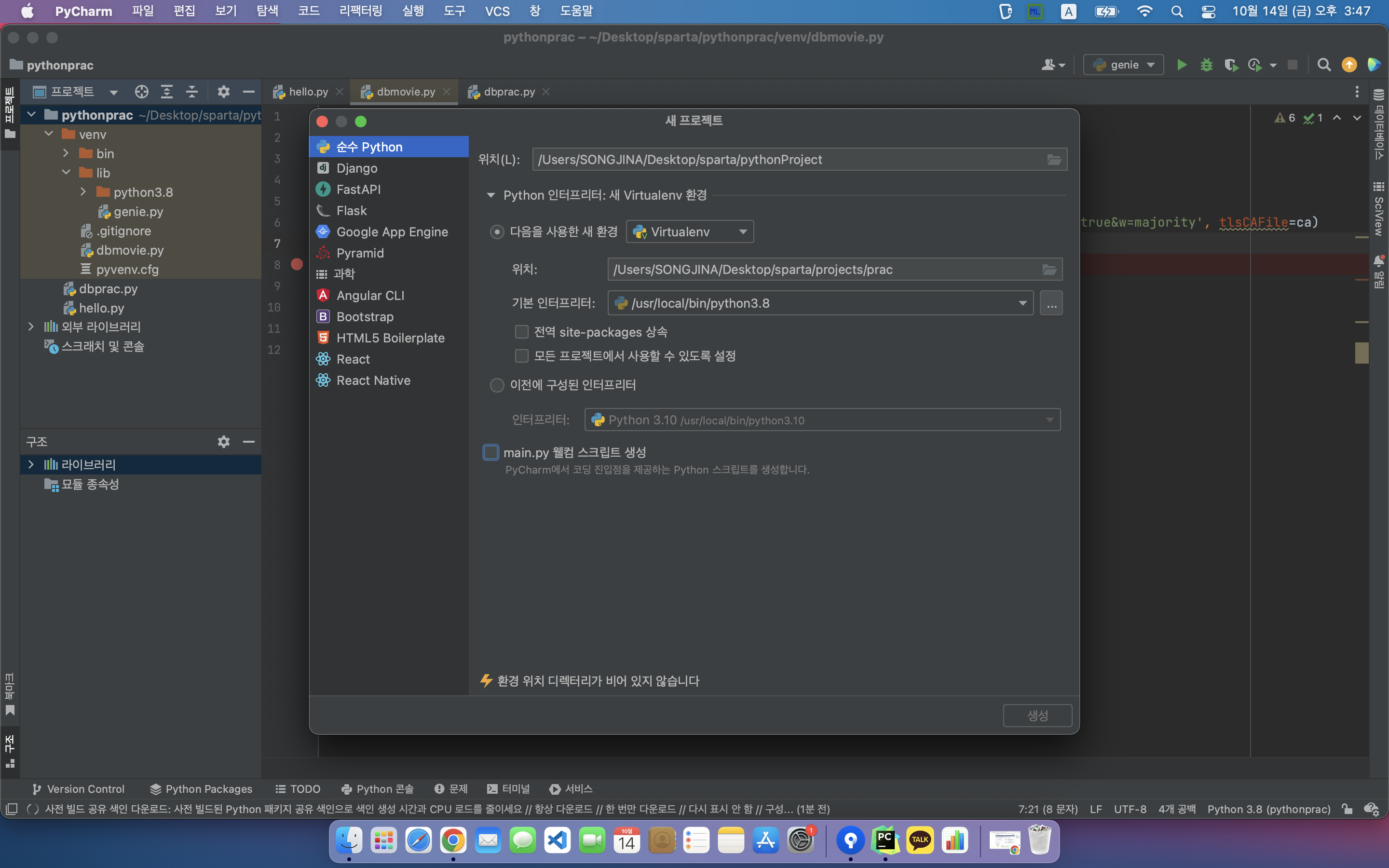Open the base interpreter dropdown
Viewport: 1389px width, 868px height.
tap(821, 303)
